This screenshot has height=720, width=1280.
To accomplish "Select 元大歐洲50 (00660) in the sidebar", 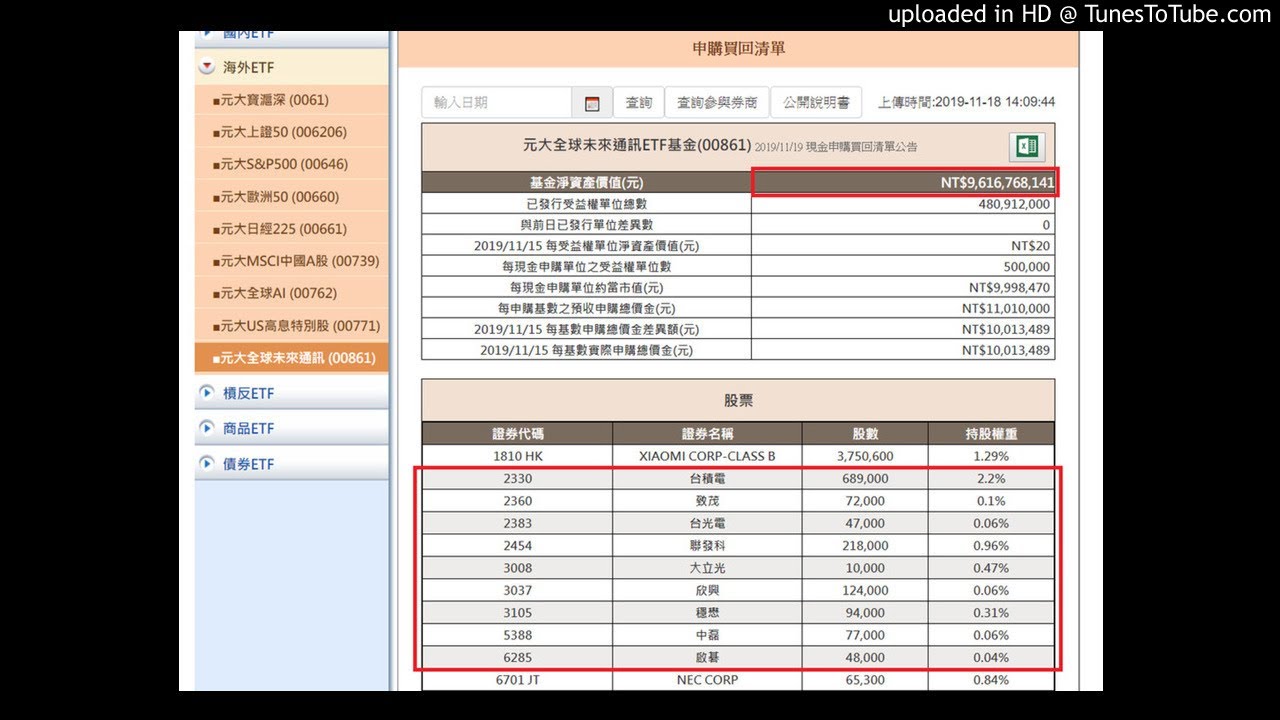I will pos(290,197).
